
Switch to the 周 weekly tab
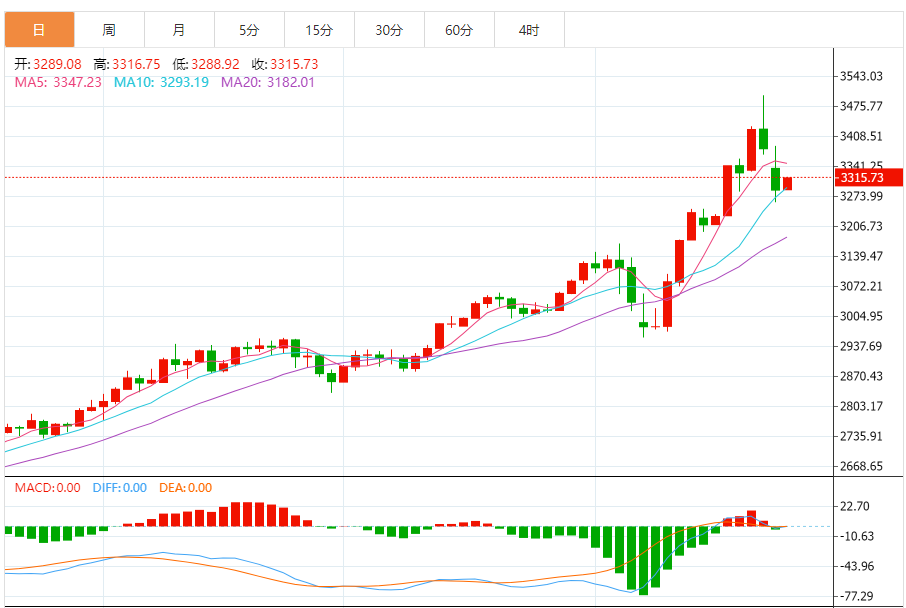(109, 29)
